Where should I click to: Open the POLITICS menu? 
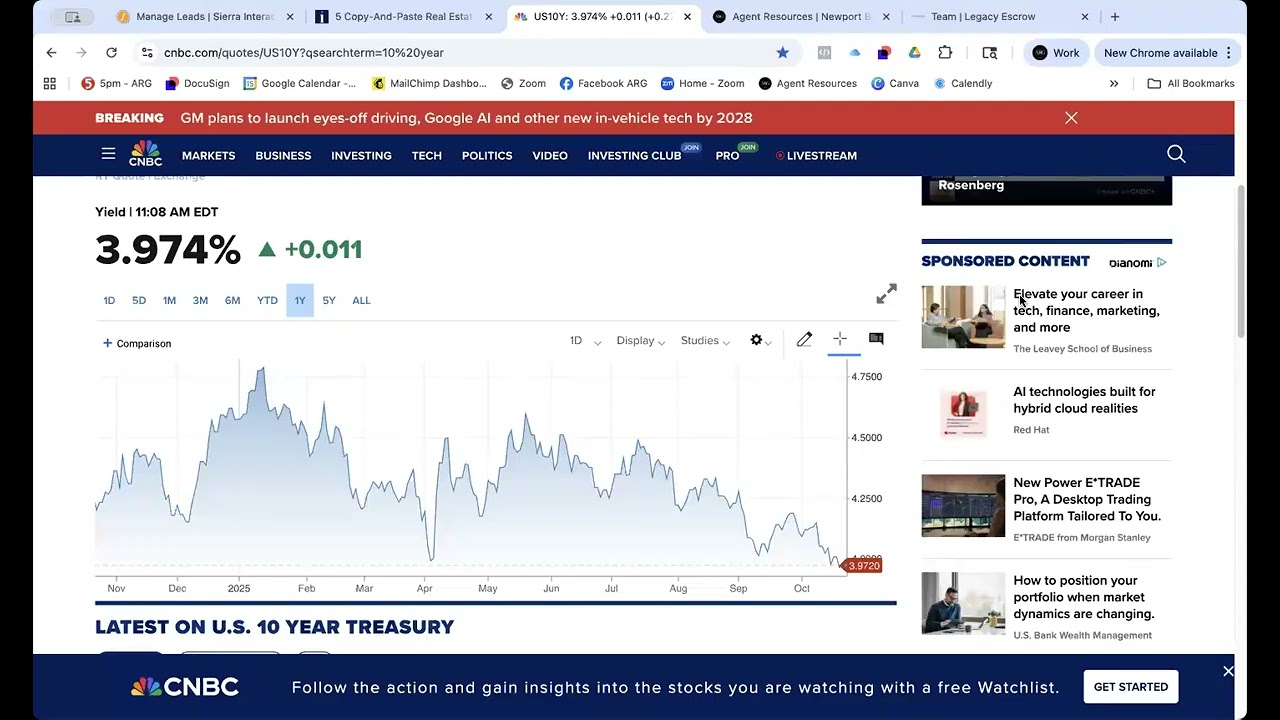pyautogui.click(x=487, y=155)
